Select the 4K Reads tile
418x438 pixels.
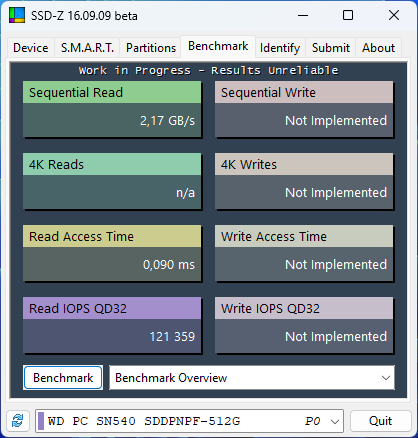tap(112, 181)
